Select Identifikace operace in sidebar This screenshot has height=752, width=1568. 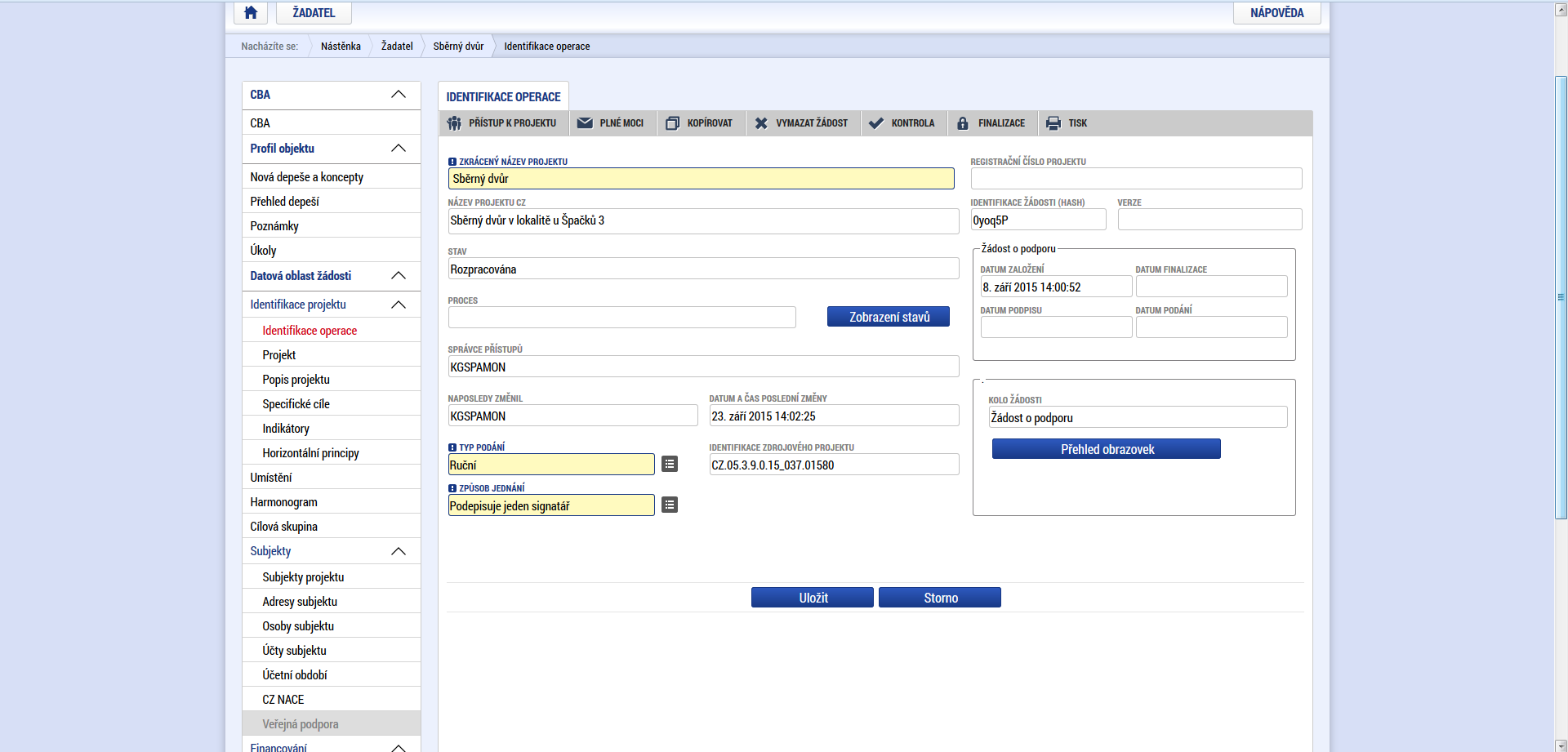332,331
